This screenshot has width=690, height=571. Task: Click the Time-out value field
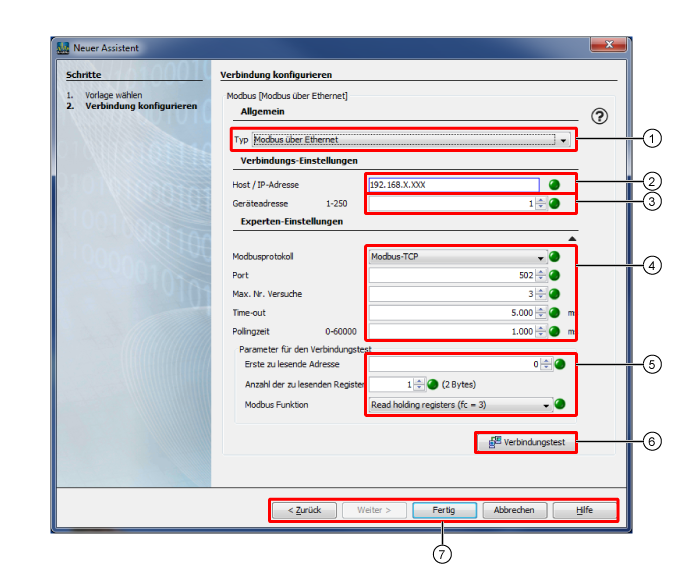(x=453, y=313)
